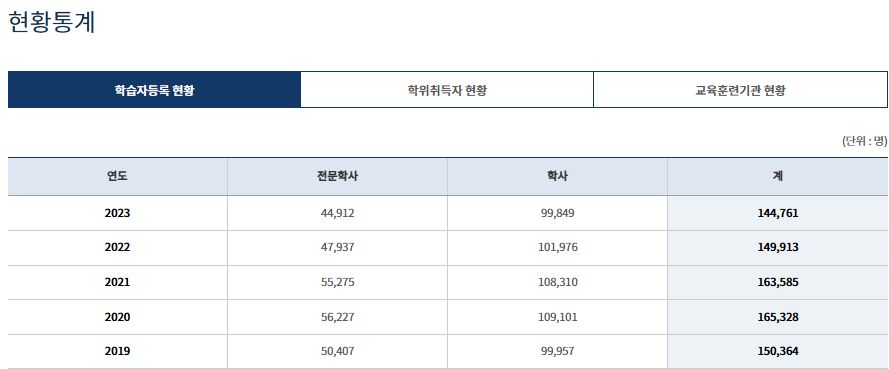Select the 교육훈련기관 현황 tab
889x369 pixels.
pos(740,90)
